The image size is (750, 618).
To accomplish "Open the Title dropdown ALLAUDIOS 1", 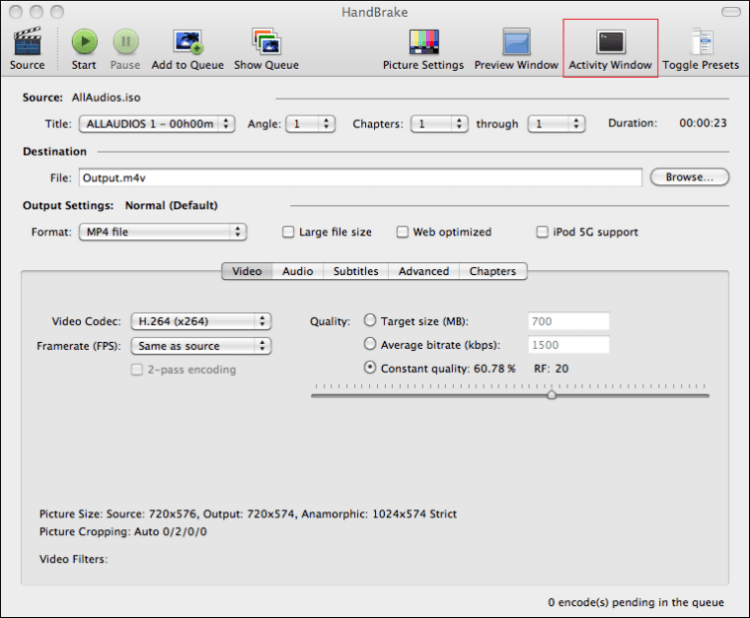I will click(157, 124).
